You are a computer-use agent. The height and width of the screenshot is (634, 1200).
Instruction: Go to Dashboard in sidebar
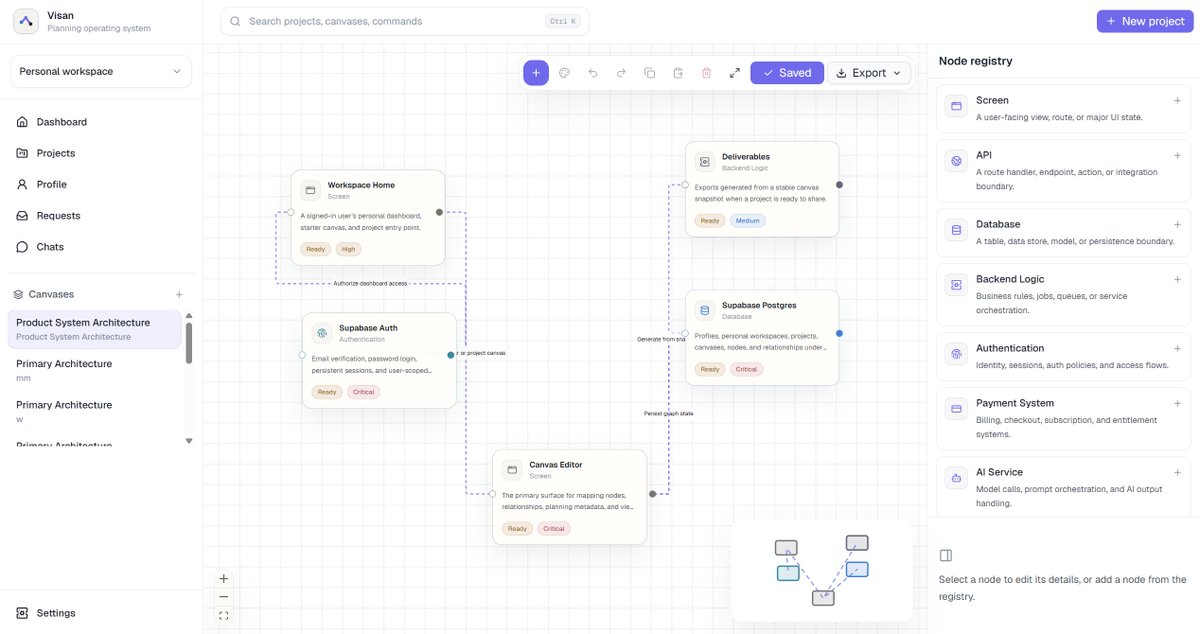[x=101, y=122]
